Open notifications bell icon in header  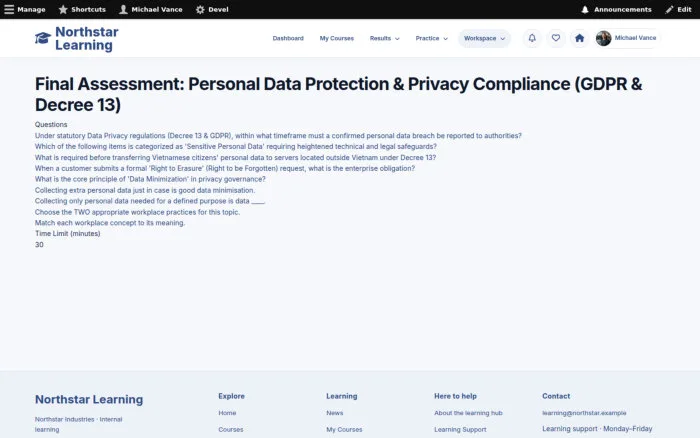pyautogui.click(x=532, y=38)
